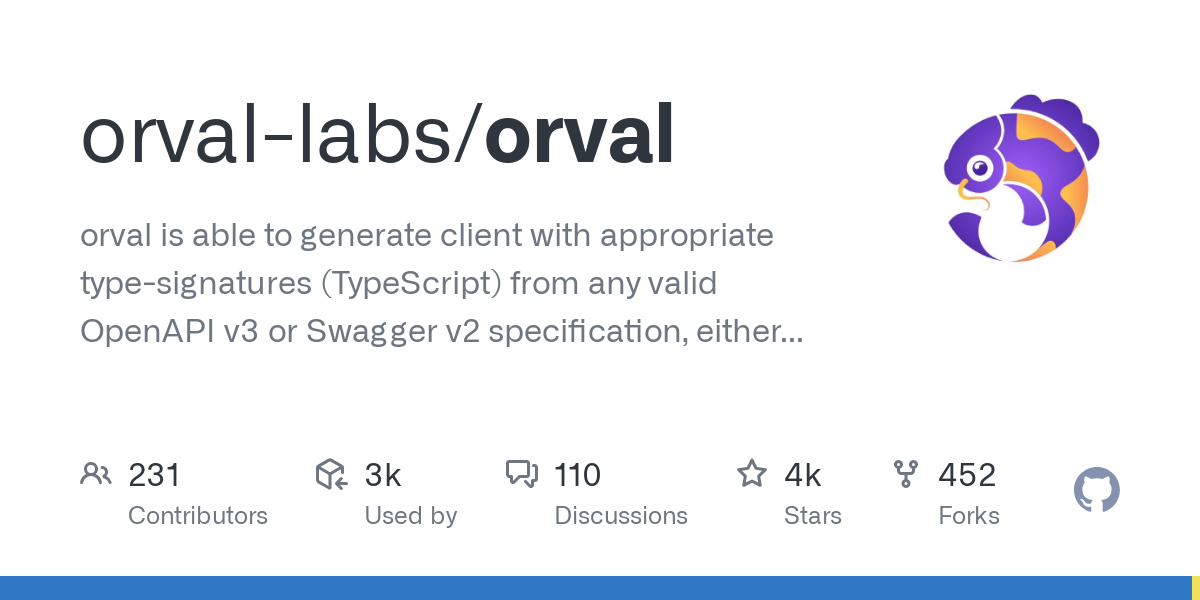Click the Used by package icon
Viewport: 1200px width, 600px height.
click(331, 474)
